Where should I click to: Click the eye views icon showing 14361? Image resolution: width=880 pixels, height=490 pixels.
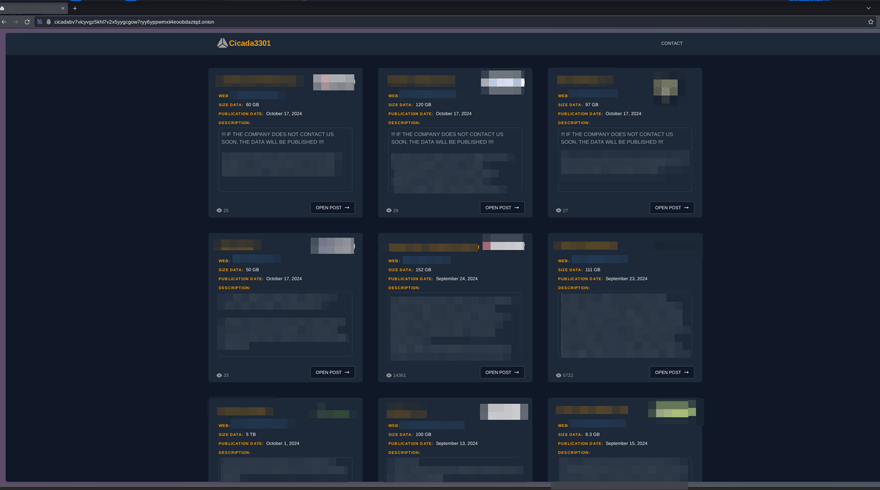pos(388,375)
